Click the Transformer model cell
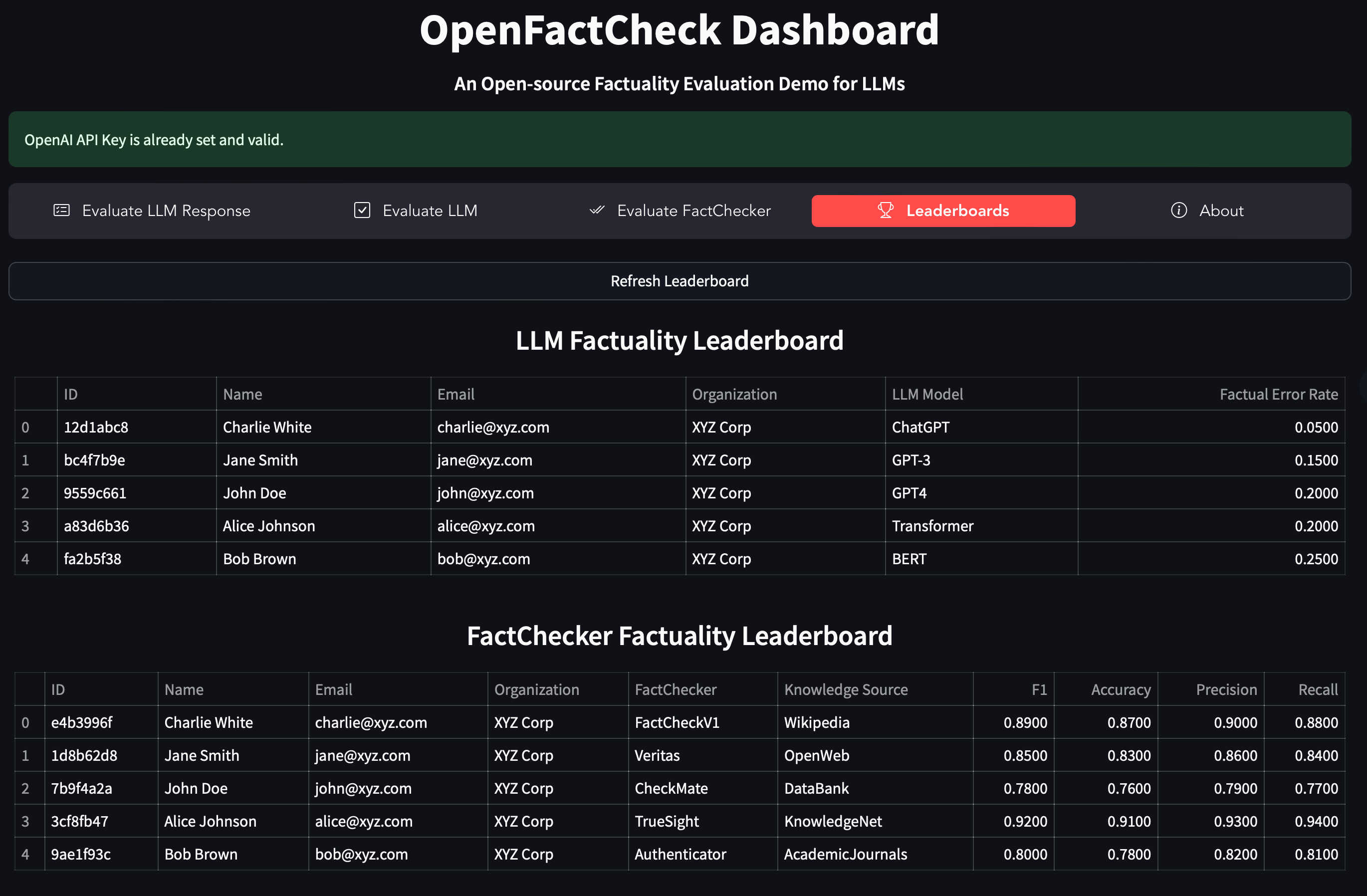This screenshot has height=896, width=1367. [981, 525]
